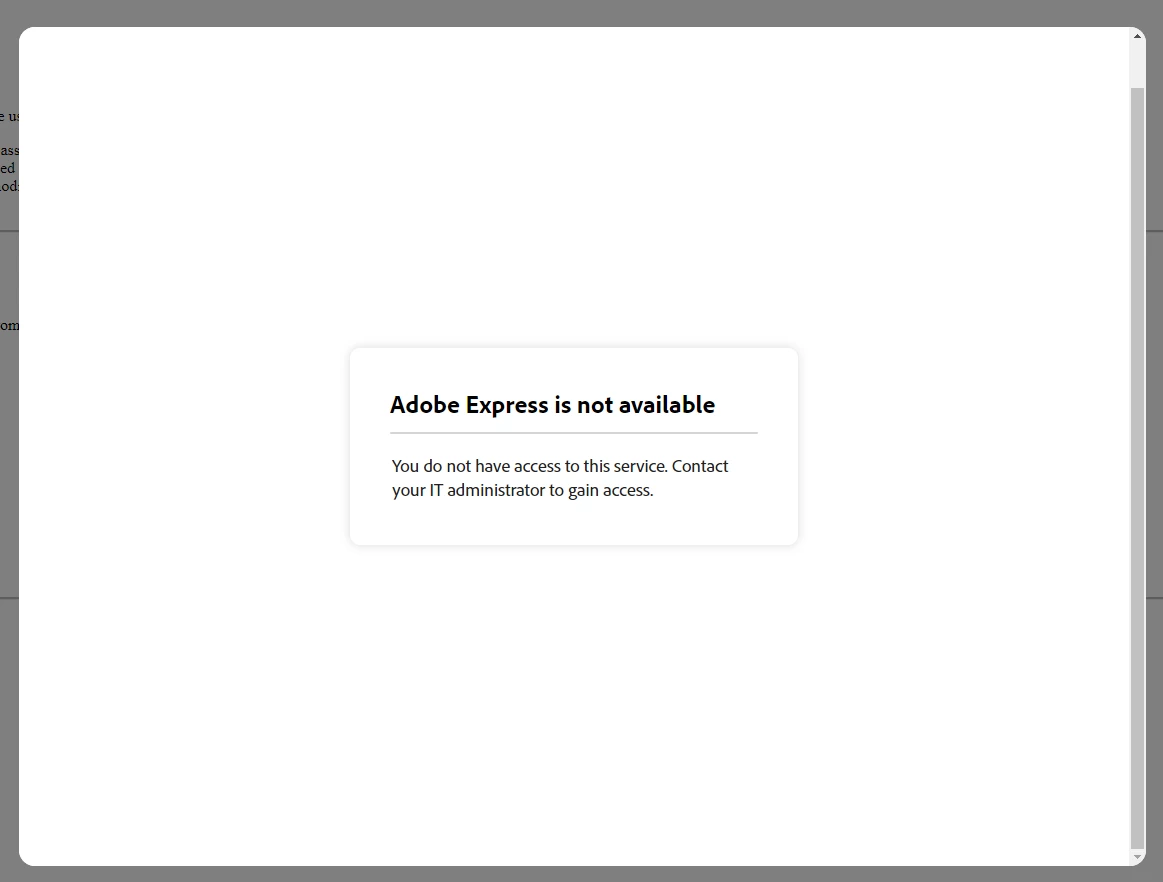The width and height of the screenshot is (1163, 882).
Task: Click the scrollbar up arrow in the modal
Action: point(1137,36)
